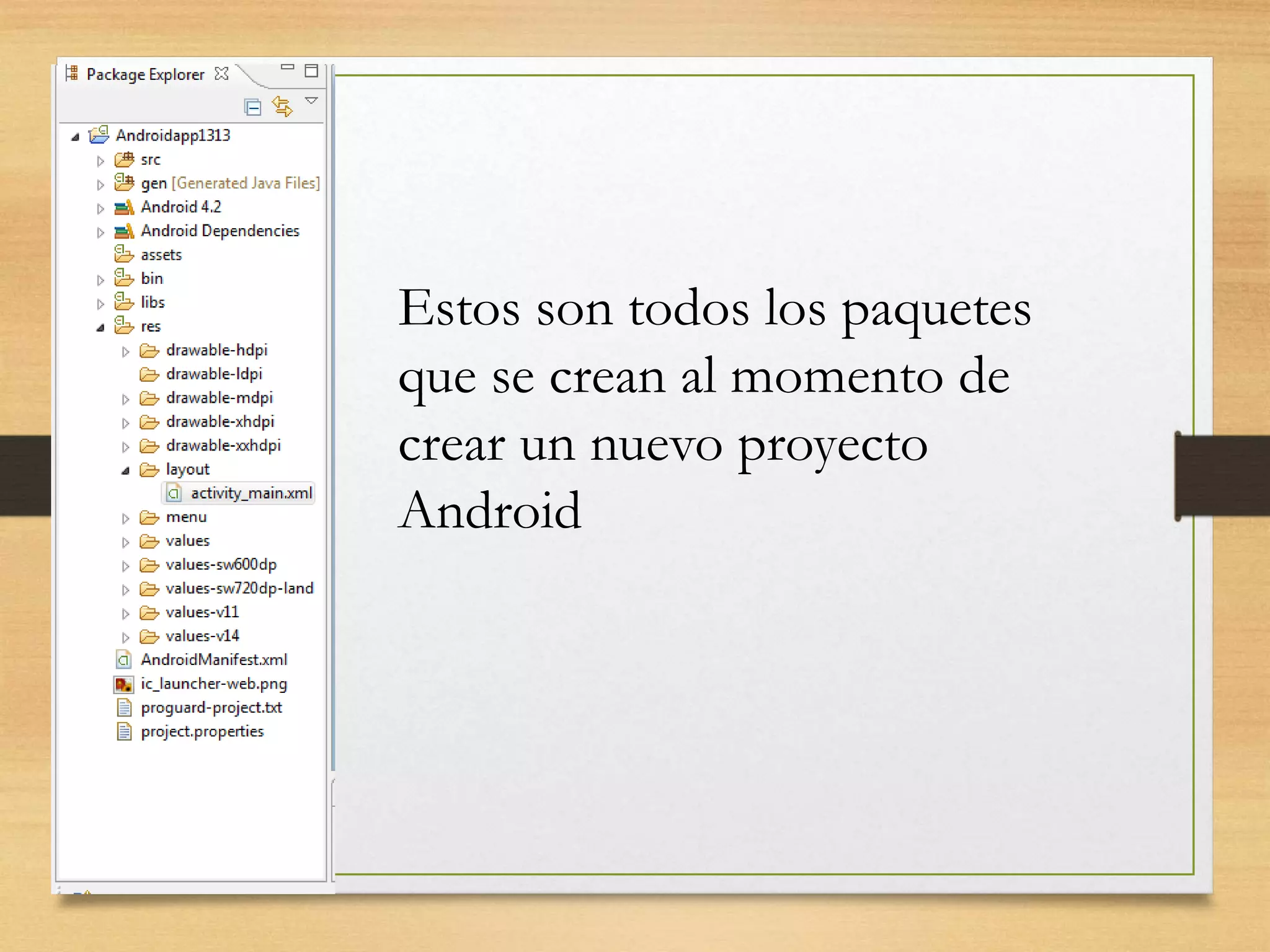Screen dimensions: 1270x952
Task: Click the Androidapp1313 project icon
Action: [x=99, y=134]
